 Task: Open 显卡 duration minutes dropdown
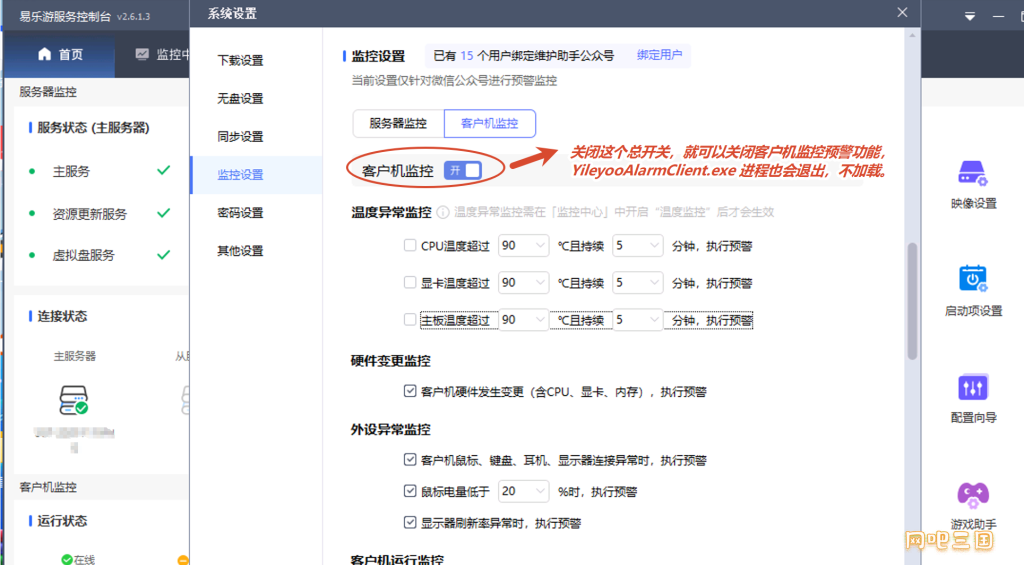tap(637, 283)
